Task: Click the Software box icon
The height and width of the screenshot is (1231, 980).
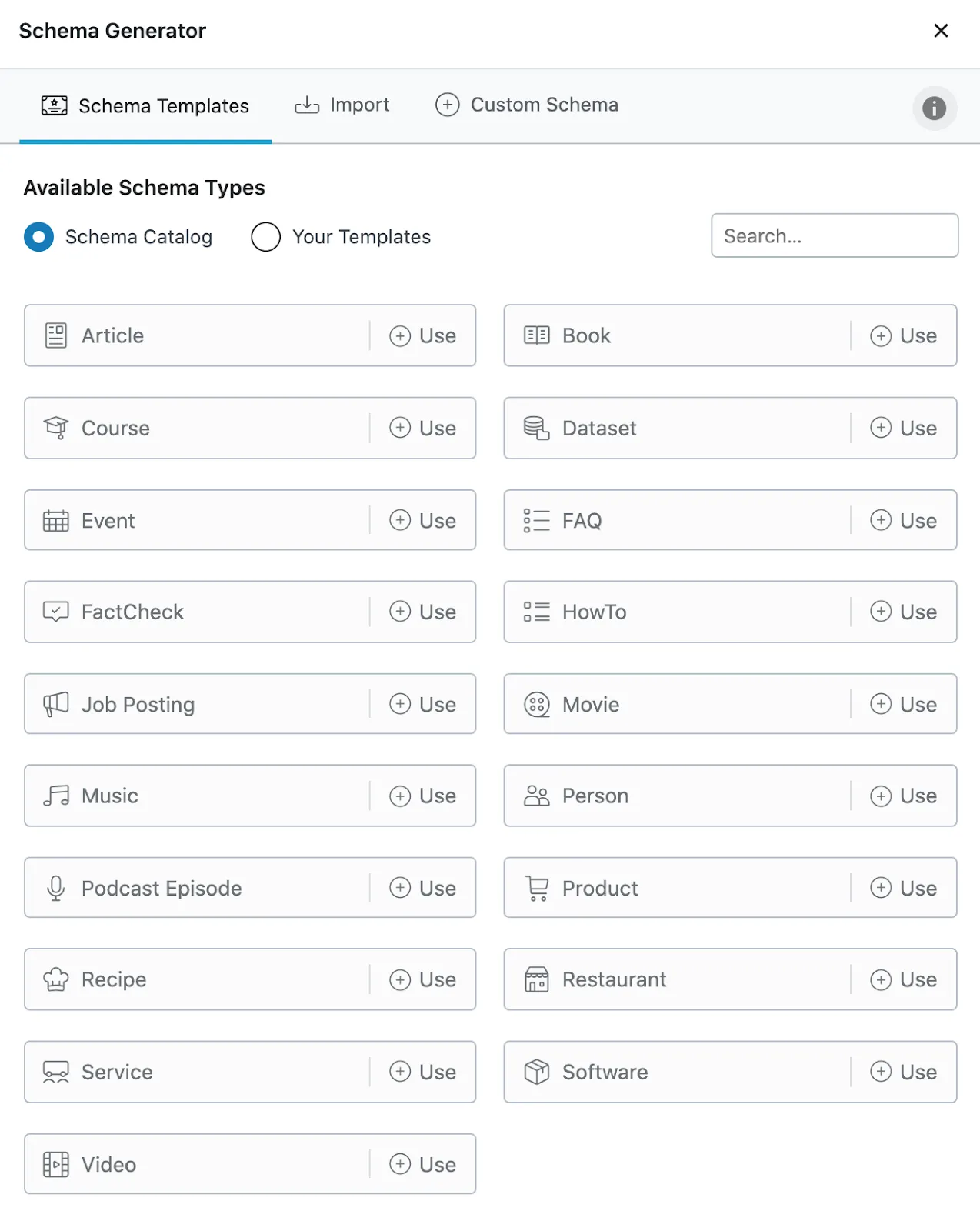Action: [537, 1072]
